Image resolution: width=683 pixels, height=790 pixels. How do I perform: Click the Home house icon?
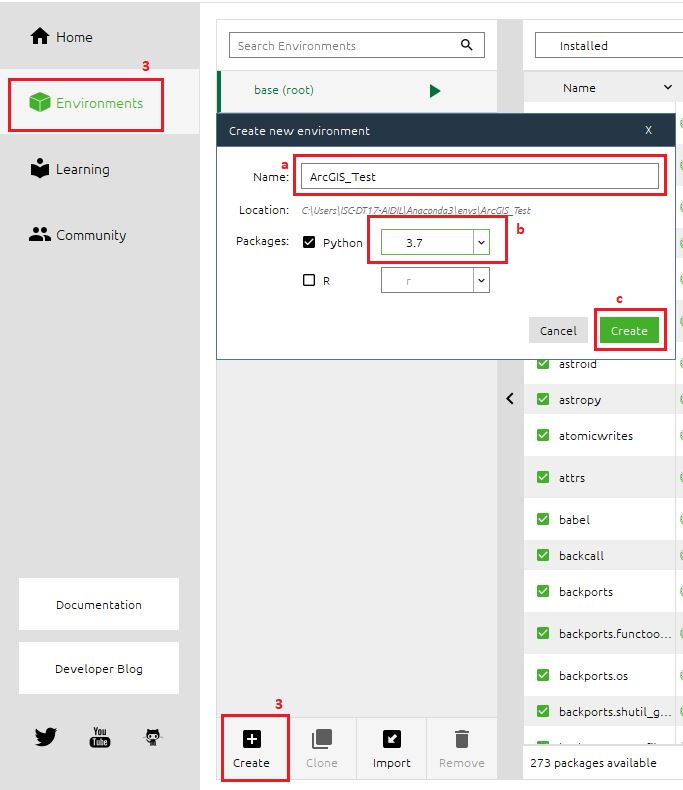coord(40,36)
